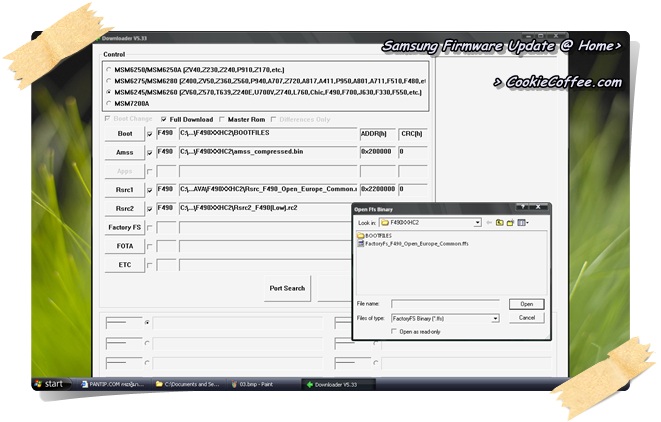Click Open in the file dialog
Viewport: 661px width, 422px height.
click(x=527, y=304)
